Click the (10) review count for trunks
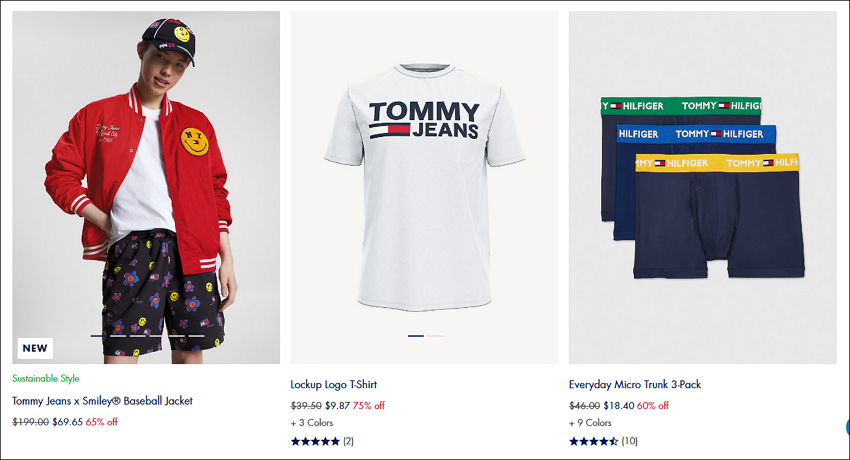This screenshot has height=460, width=850. (629, 441)
